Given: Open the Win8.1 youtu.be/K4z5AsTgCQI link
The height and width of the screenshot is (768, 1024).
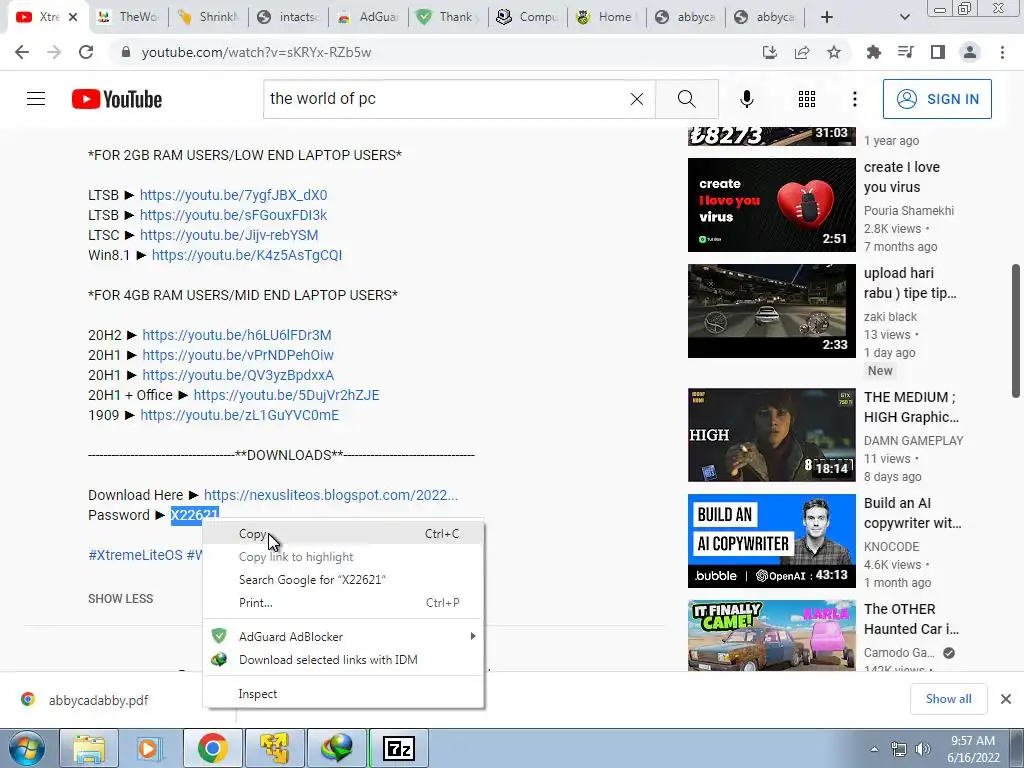Looking at the screenshot, I should click(247, 255).
